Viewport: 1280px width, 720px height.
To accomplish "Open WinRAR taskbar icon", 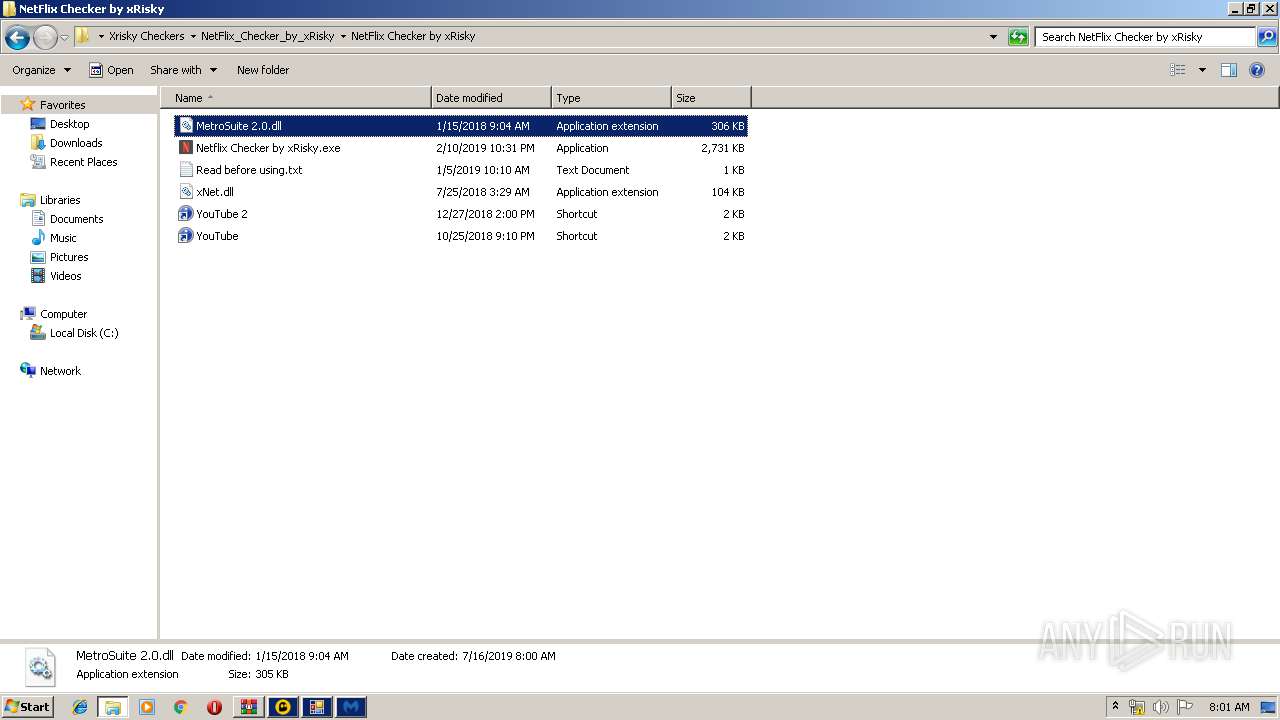I will (x=248, y=707).
